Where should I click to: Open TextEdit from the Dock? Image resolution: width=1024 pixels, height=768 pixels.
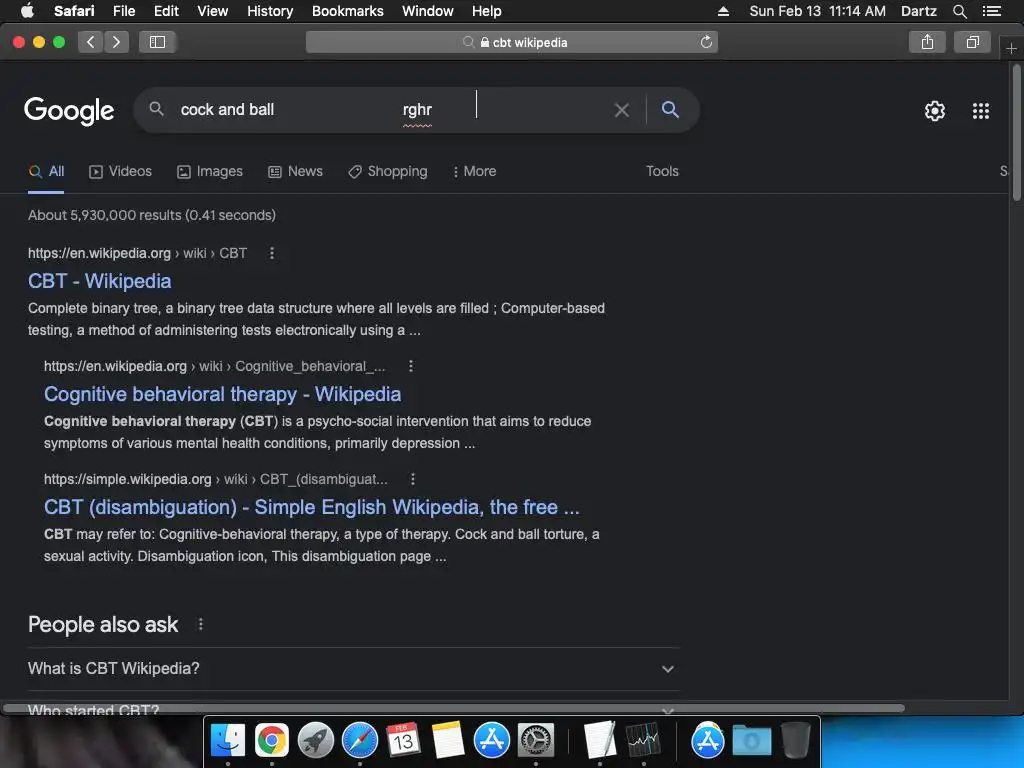(x=600, y=741)
